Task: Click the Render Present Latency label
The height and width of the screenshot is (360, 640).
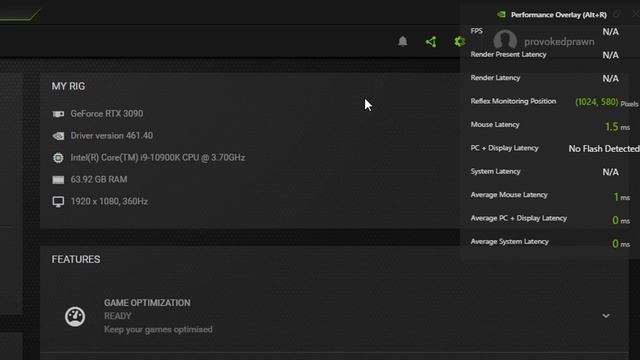Action: pos(508,54)
